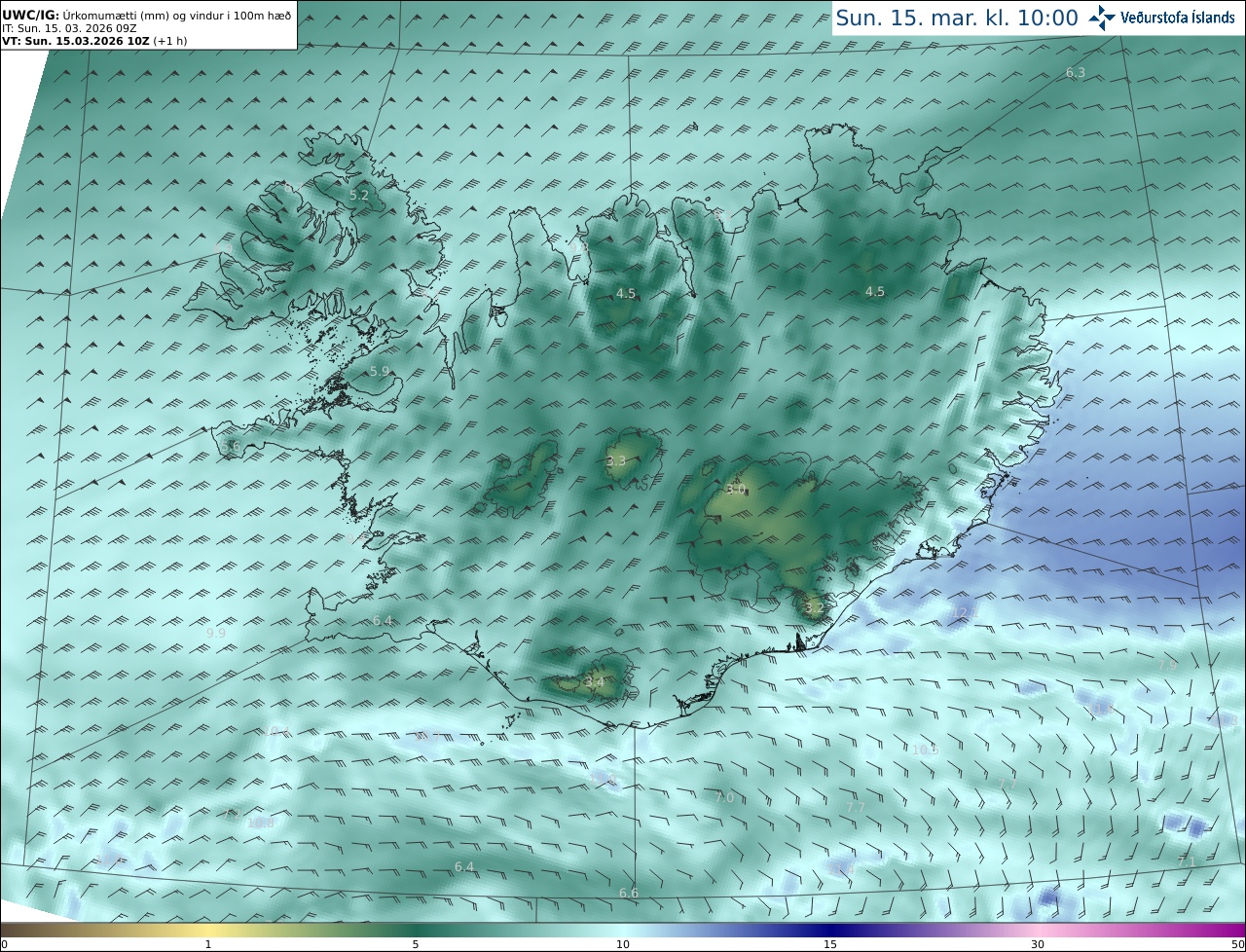Click the 5 tick on the color scale
1246x952 pixels.
click(x=416, y=944)
